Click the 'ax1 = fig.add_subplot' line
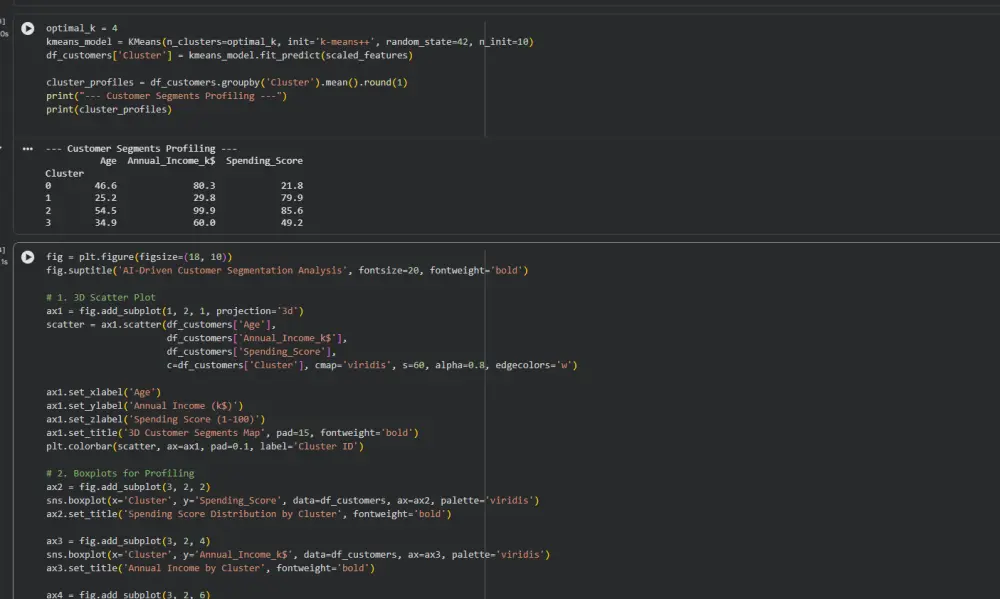Screen dimensions: 1000x599 (x=175, y=311)
